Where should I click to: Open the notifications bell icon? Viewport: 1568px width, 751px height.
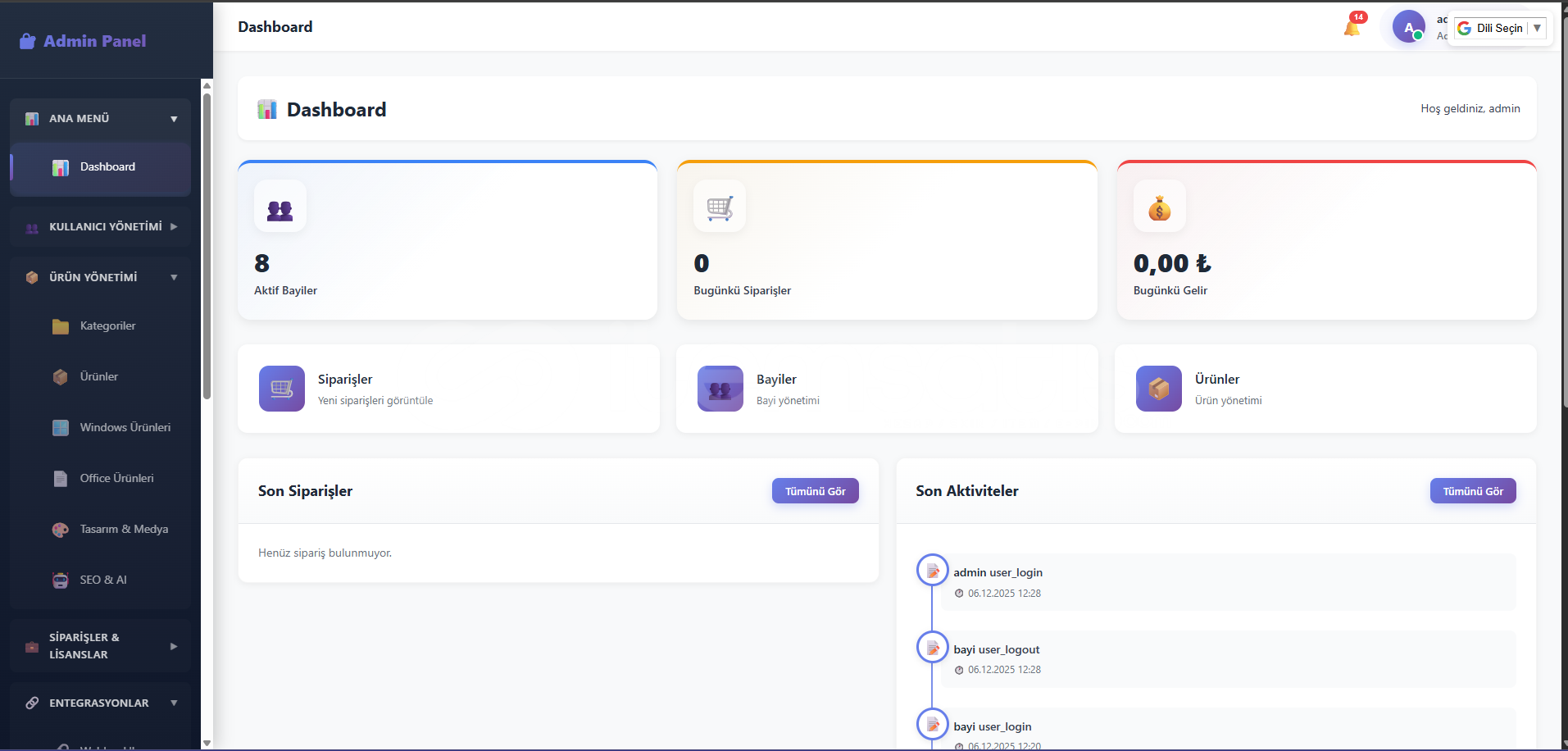pyautogui.click(x=1352, y=27)
